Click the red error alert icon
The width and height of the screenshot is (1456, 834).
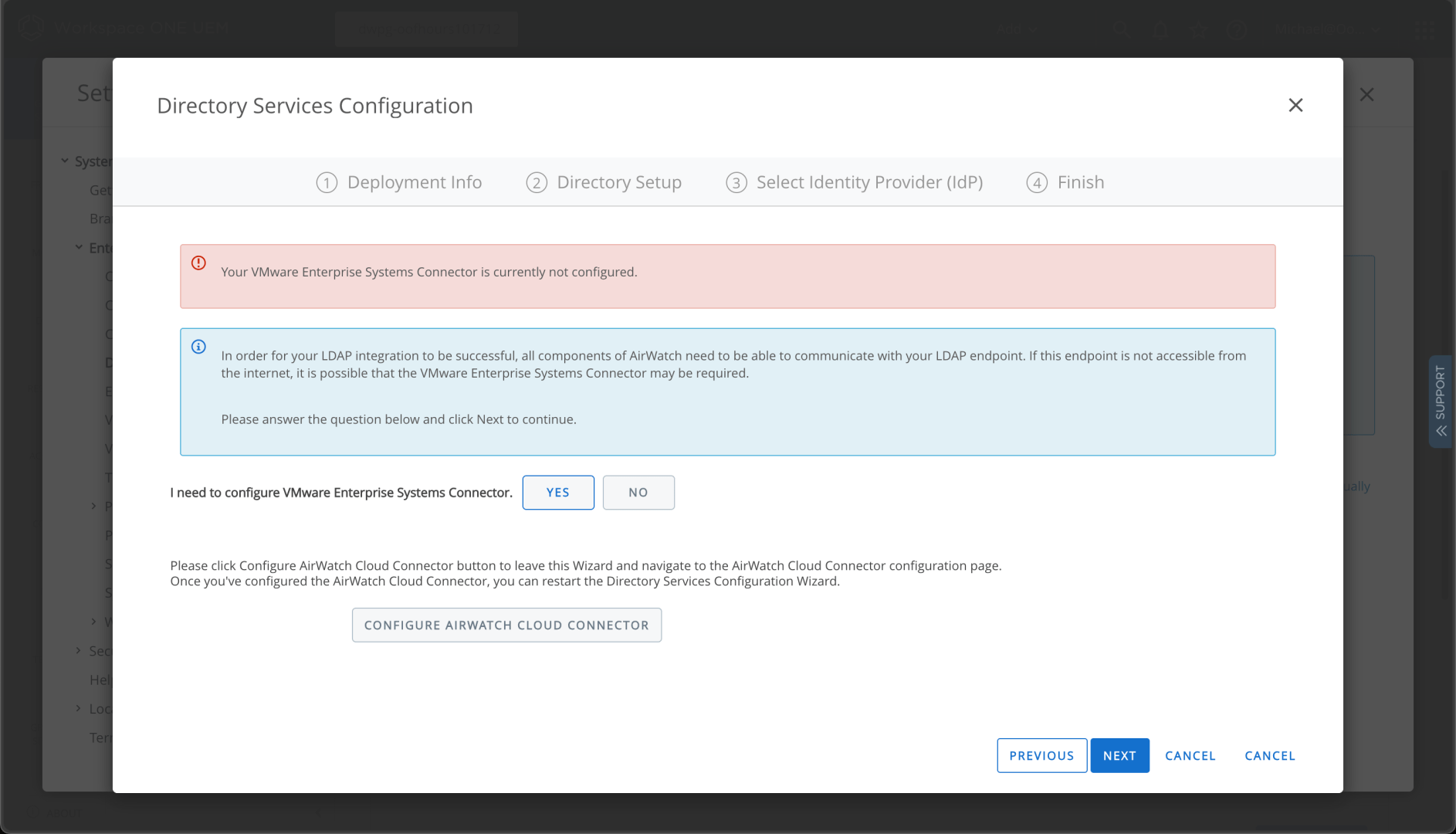(198, 263)
